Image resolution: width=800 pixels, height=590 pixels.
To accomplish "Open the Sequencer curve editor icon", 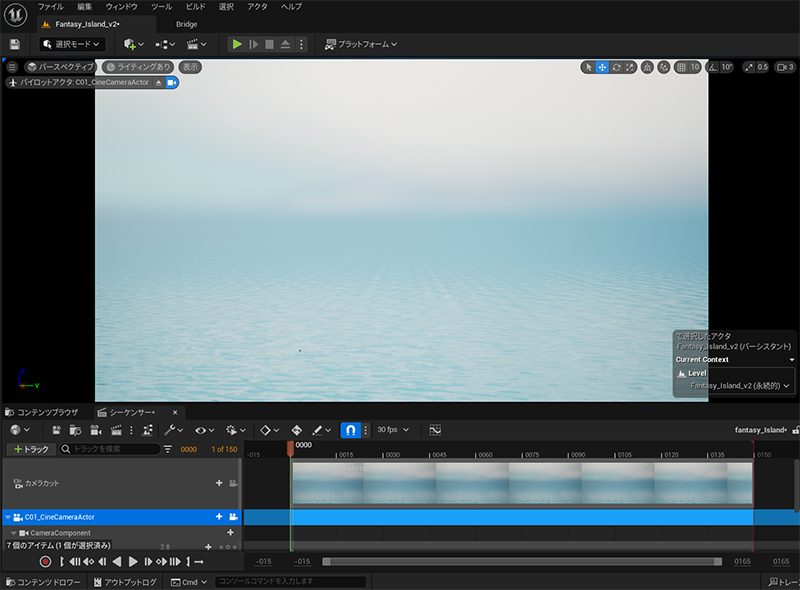I will click(435, 430).
